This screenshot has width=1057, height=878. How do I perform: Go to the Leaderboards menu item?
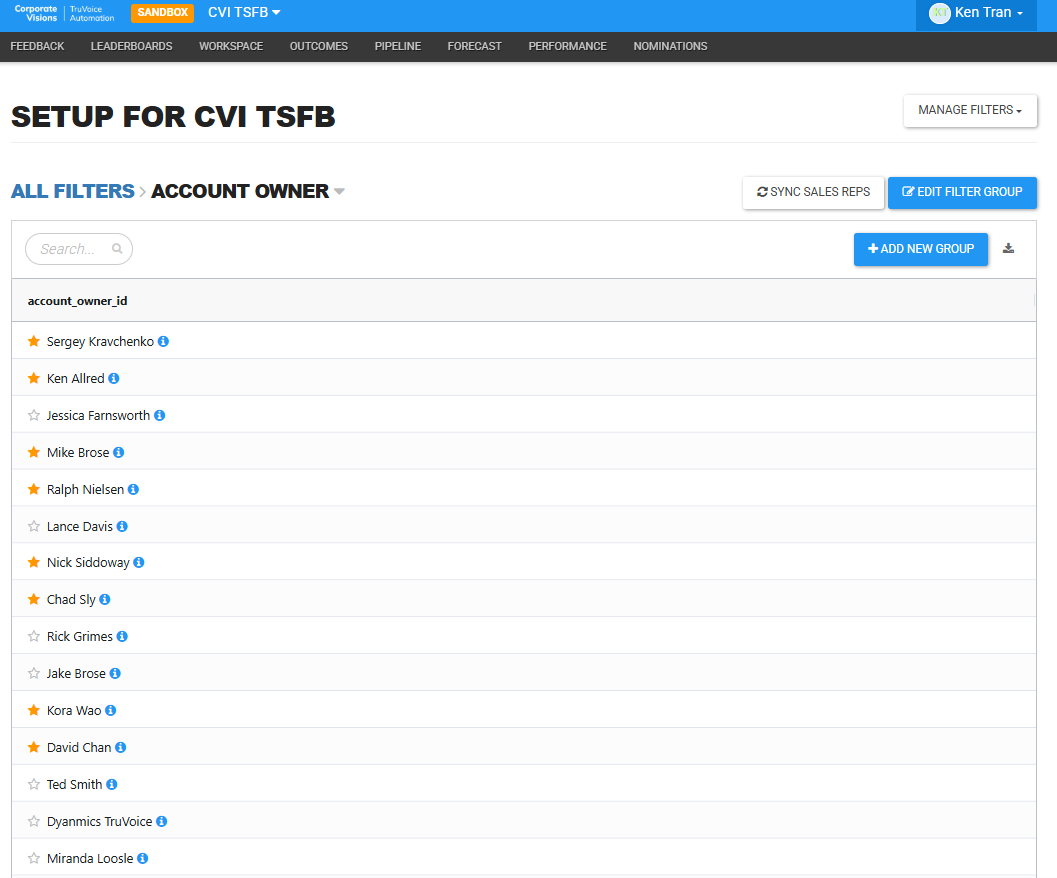coord(131,47)
